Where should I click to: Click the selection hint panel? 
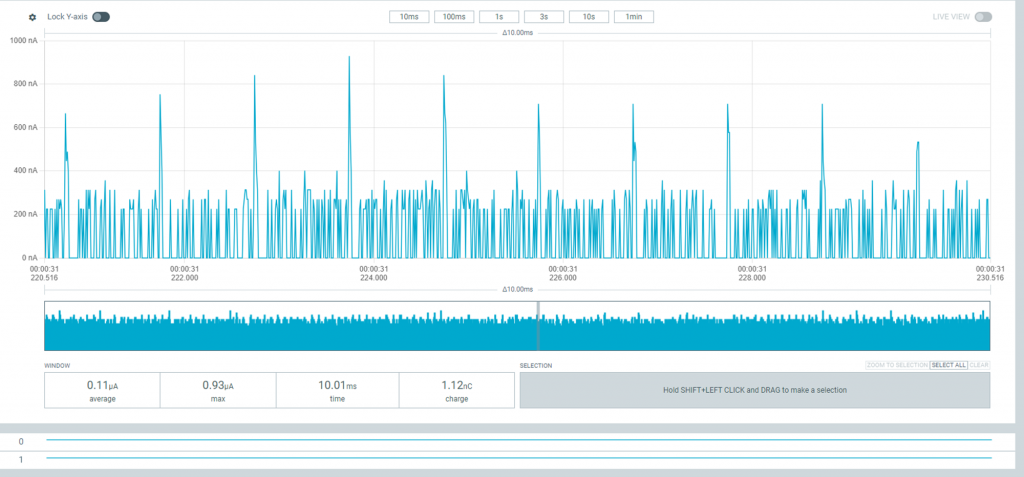[754, 390]
